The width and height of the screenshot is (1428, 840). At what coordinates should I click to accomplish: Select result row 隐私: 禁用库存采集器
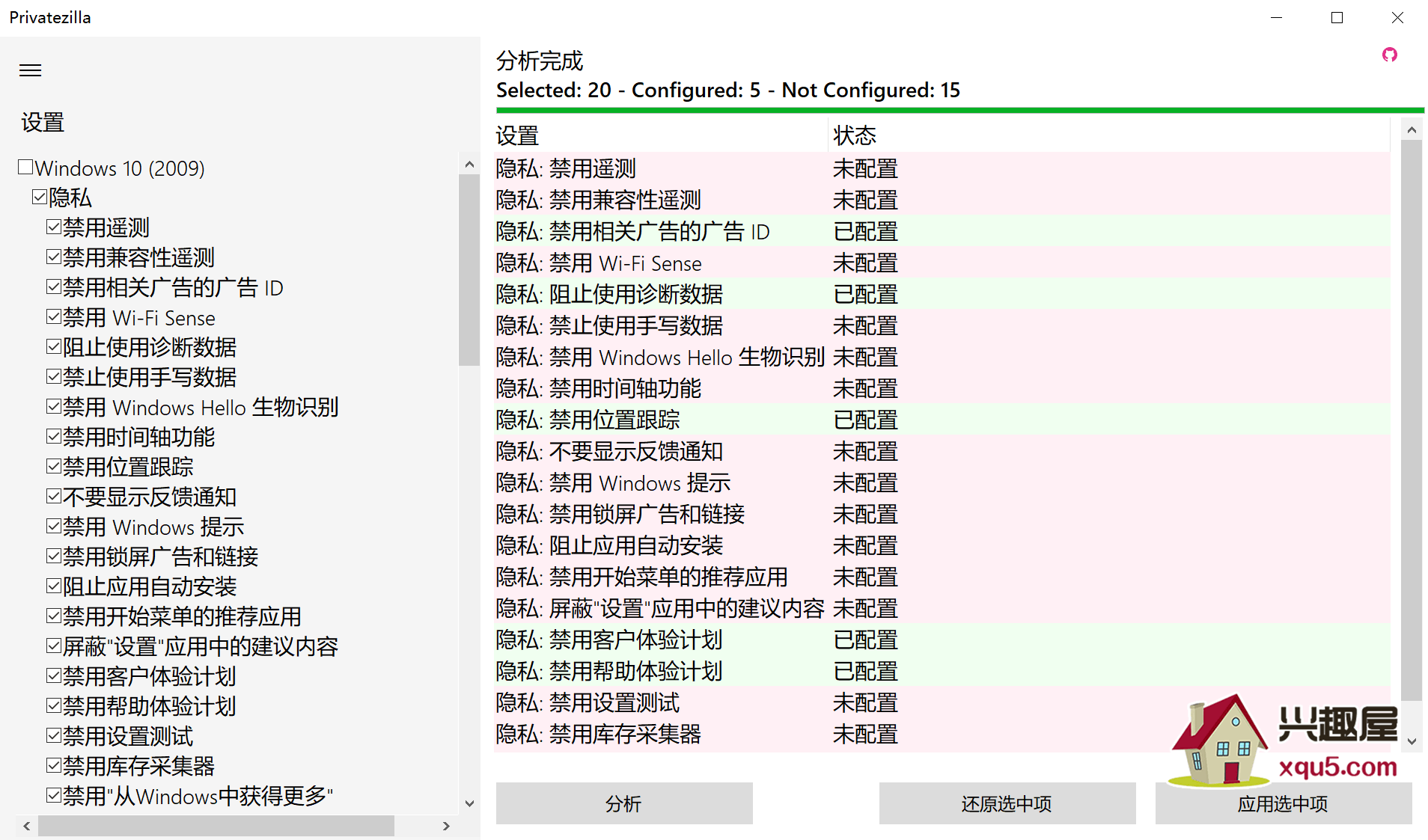(x=942, y=734)
